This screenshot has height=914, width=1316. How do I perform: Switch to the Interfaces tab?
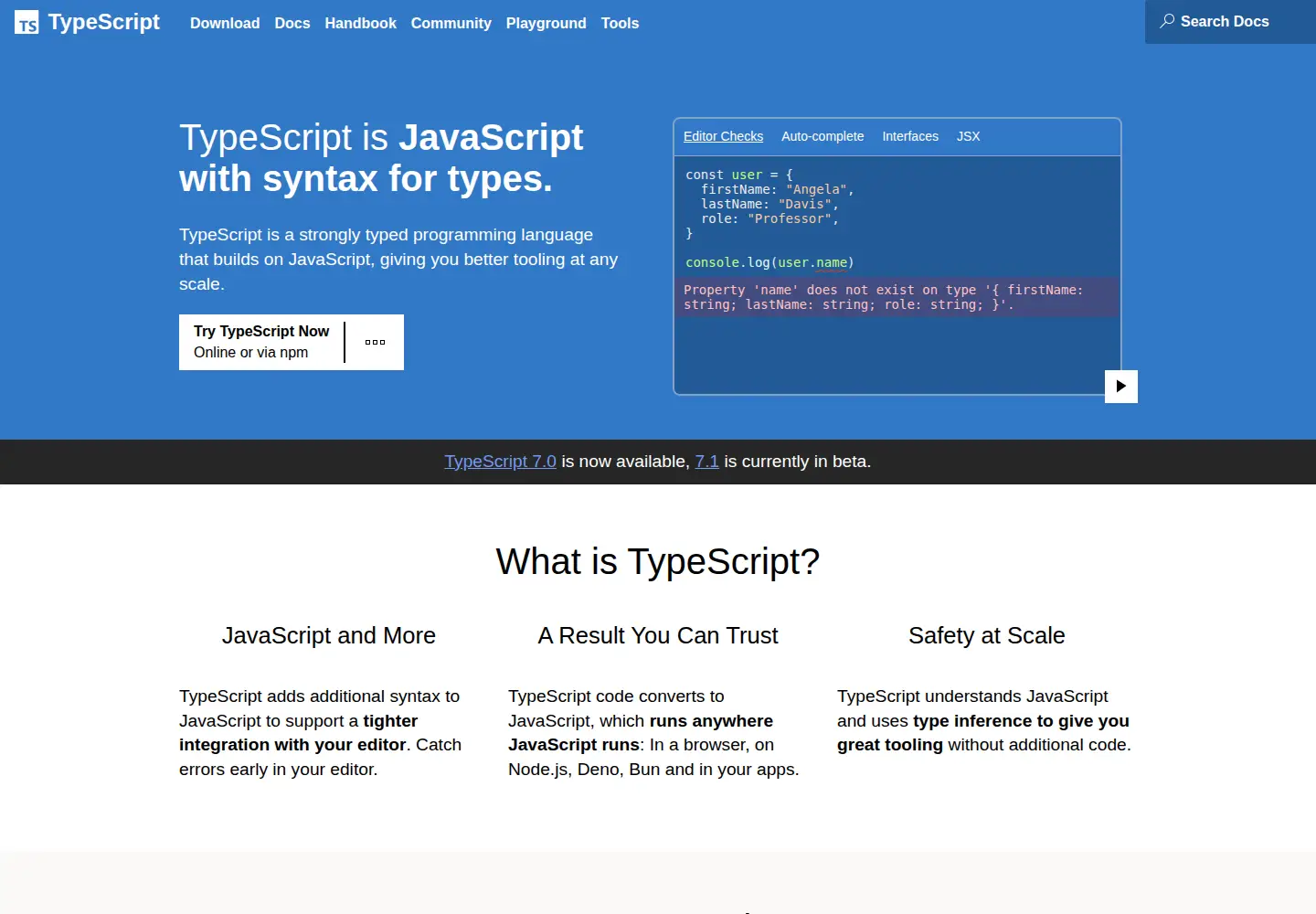click(910, 136)
